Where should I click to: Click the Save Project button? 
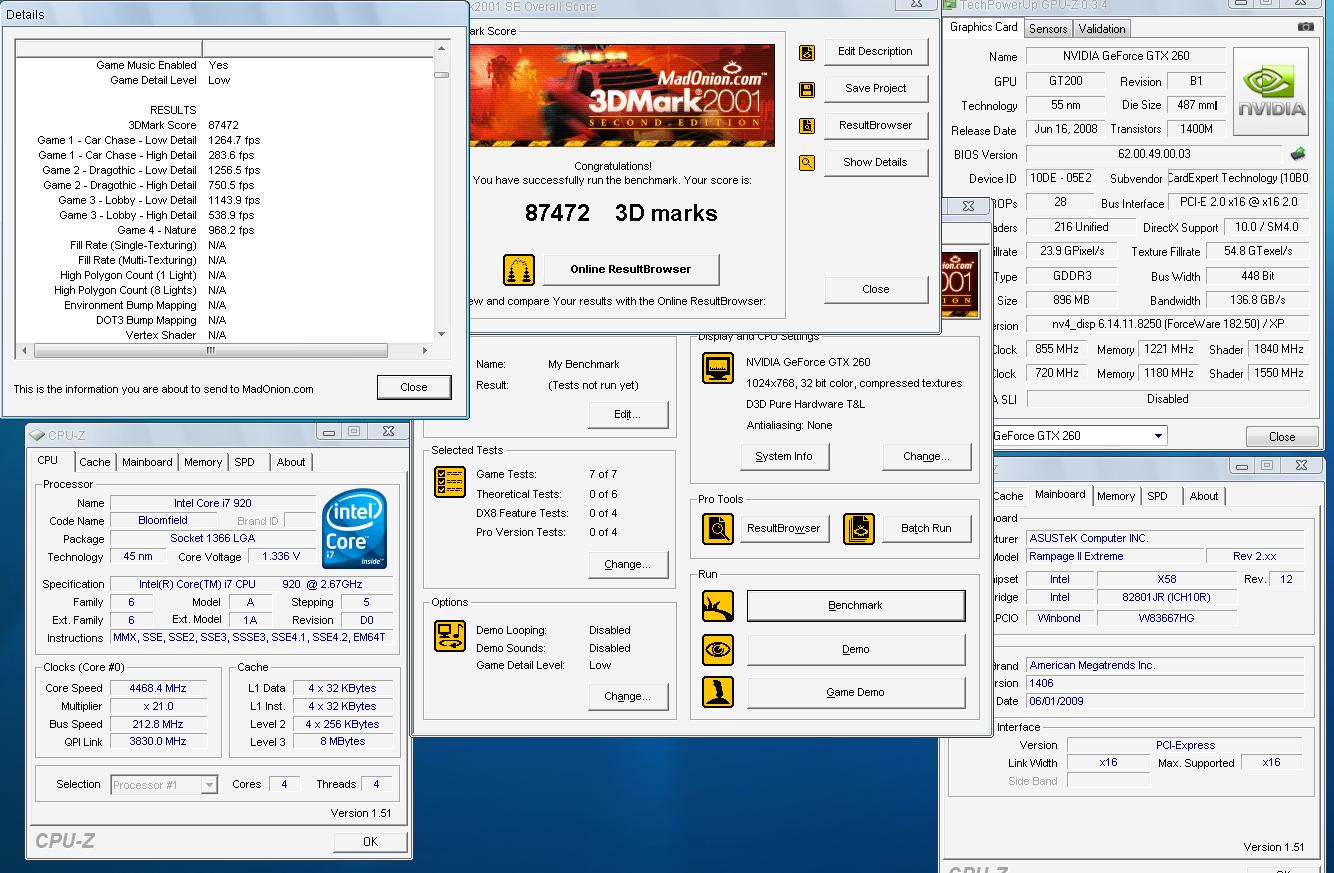(x=875, y=89)
